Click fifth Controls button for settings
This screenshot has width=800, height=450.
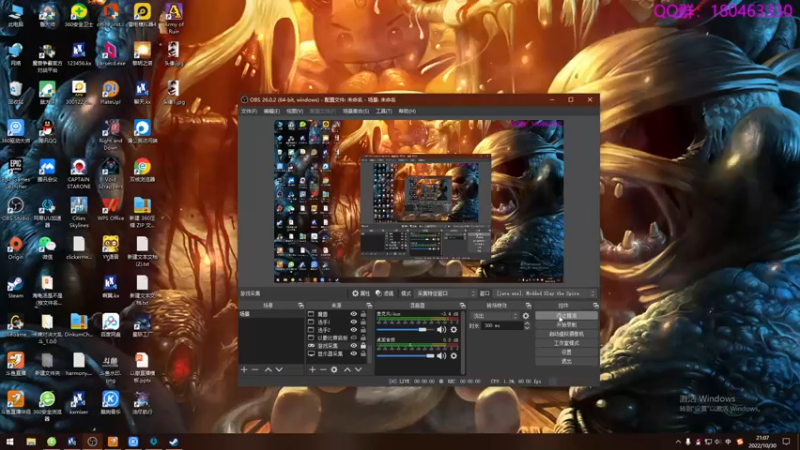[566, 352]
